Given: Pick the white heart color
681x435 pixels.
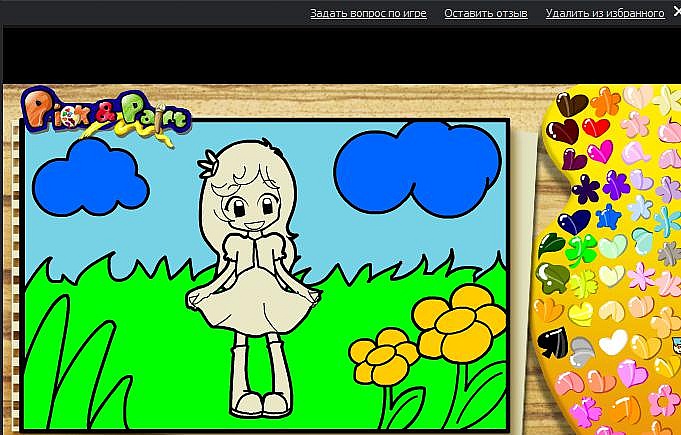Looking at the screenshot, I should pyautogui.click(x=613, y=342).
